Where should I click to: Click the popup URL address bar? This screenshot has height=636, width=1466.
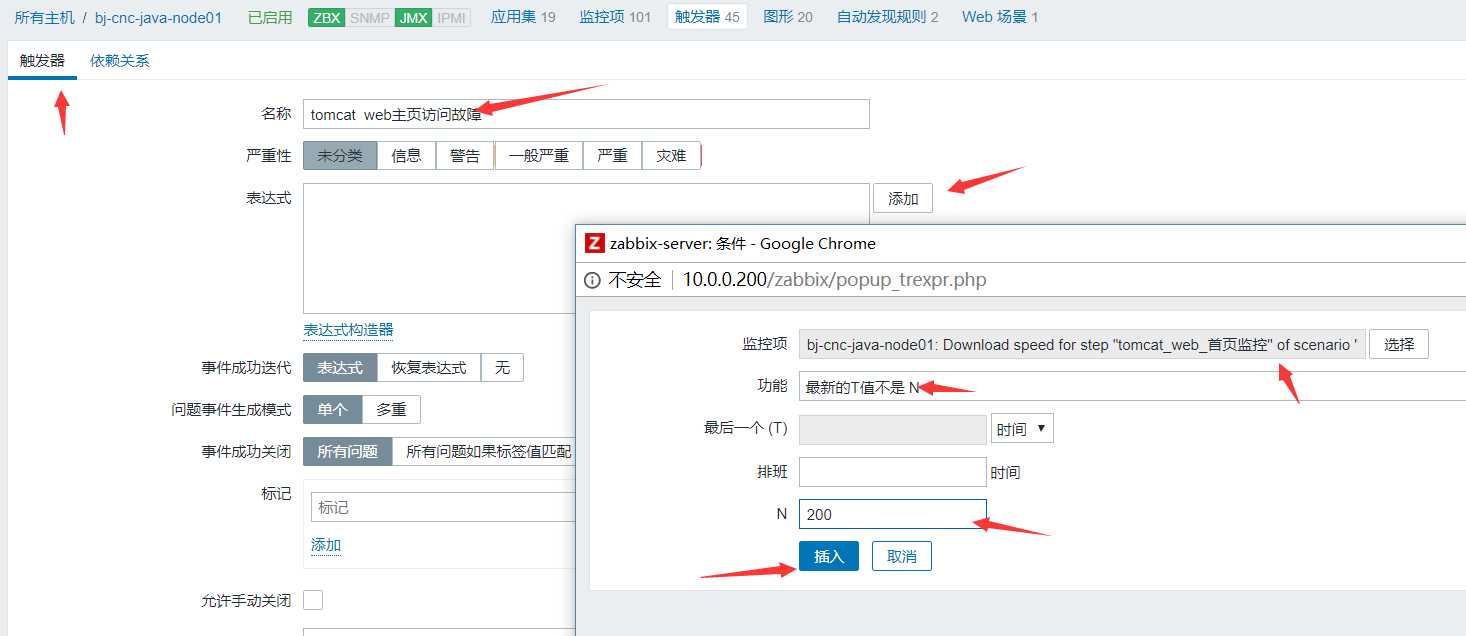(834, 280)
